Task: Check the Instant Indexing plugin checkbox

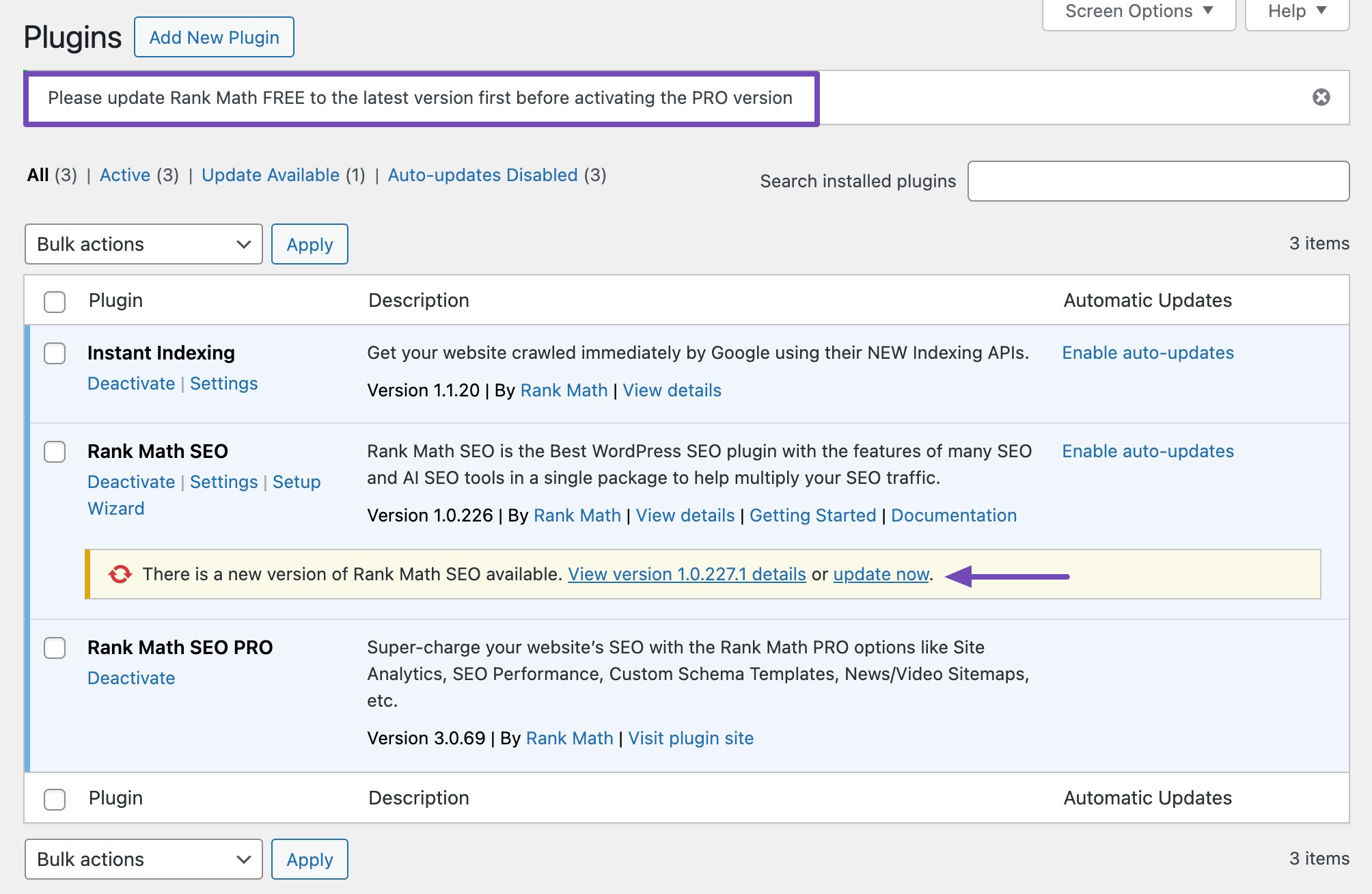Action: (55, 353)
